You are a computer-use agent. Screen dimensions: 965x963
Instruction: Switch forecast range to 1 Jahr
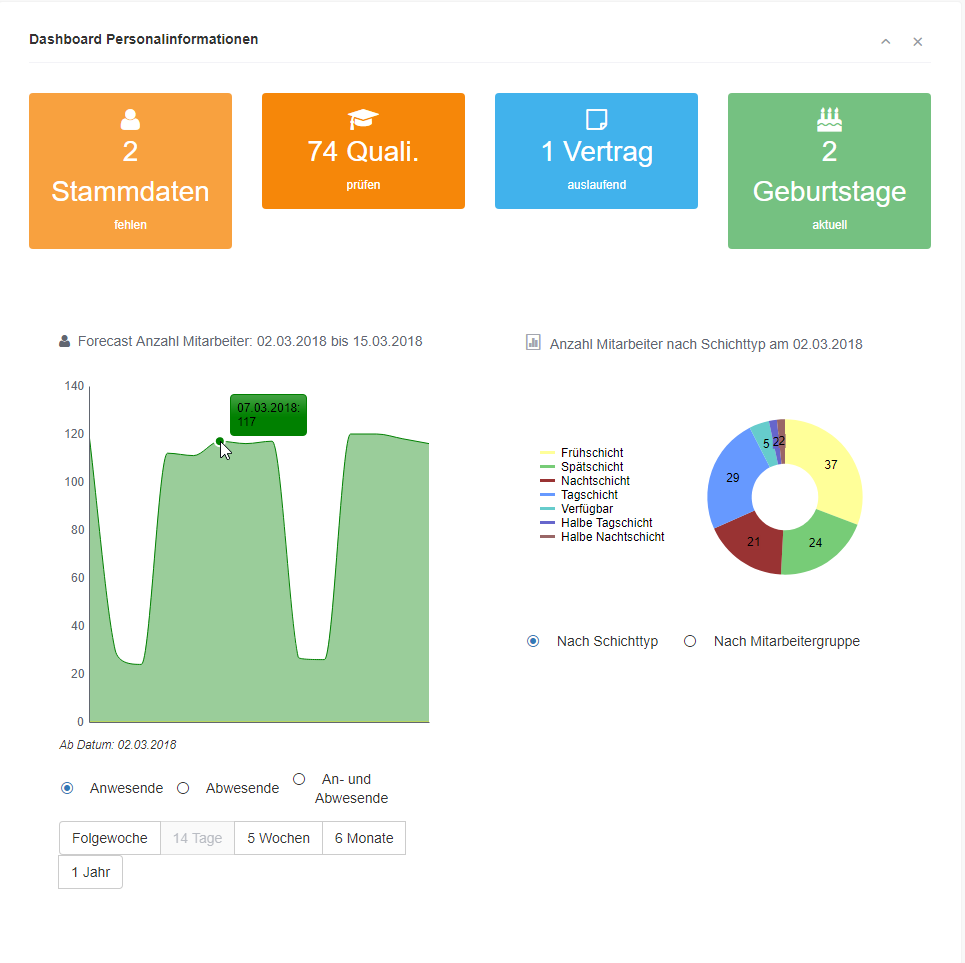(90, 872)
